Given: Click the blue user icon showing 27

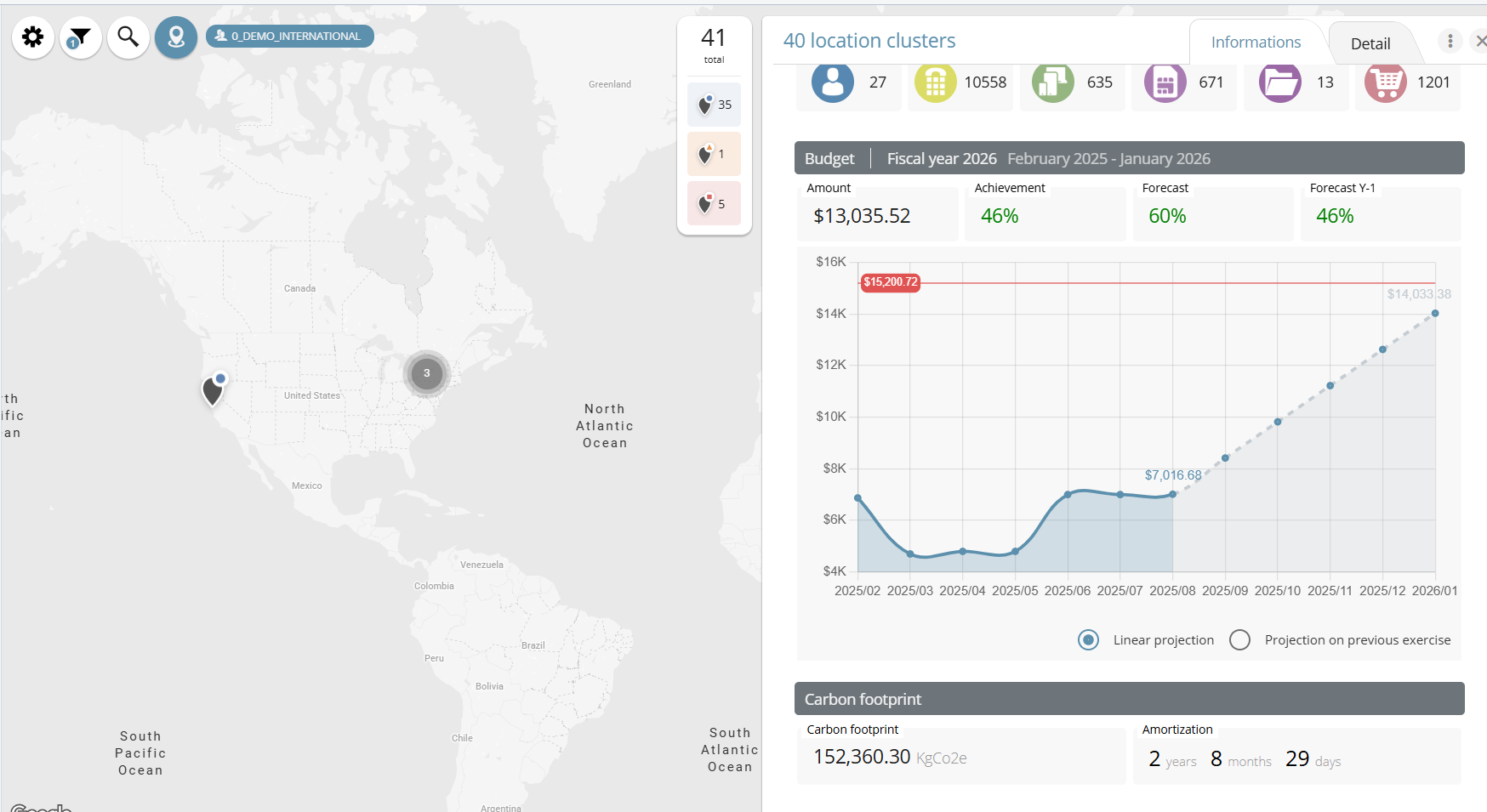Looking at the screenshot, I should (833, 82).
